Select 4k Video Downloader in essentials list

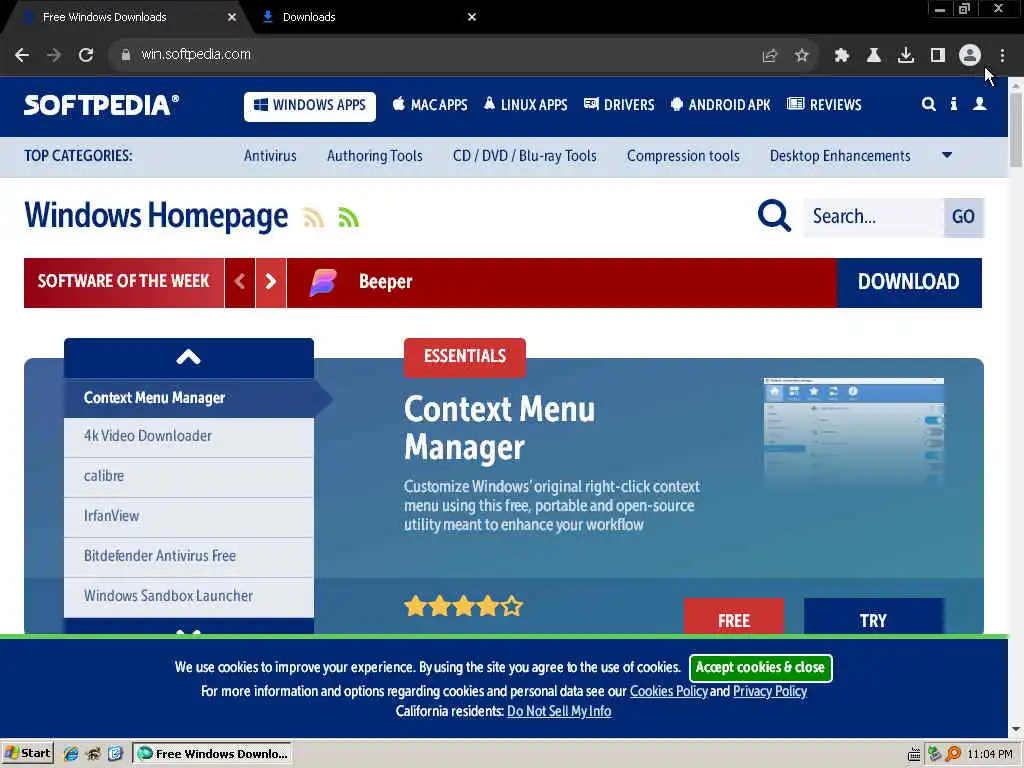(x=189, y=436)
